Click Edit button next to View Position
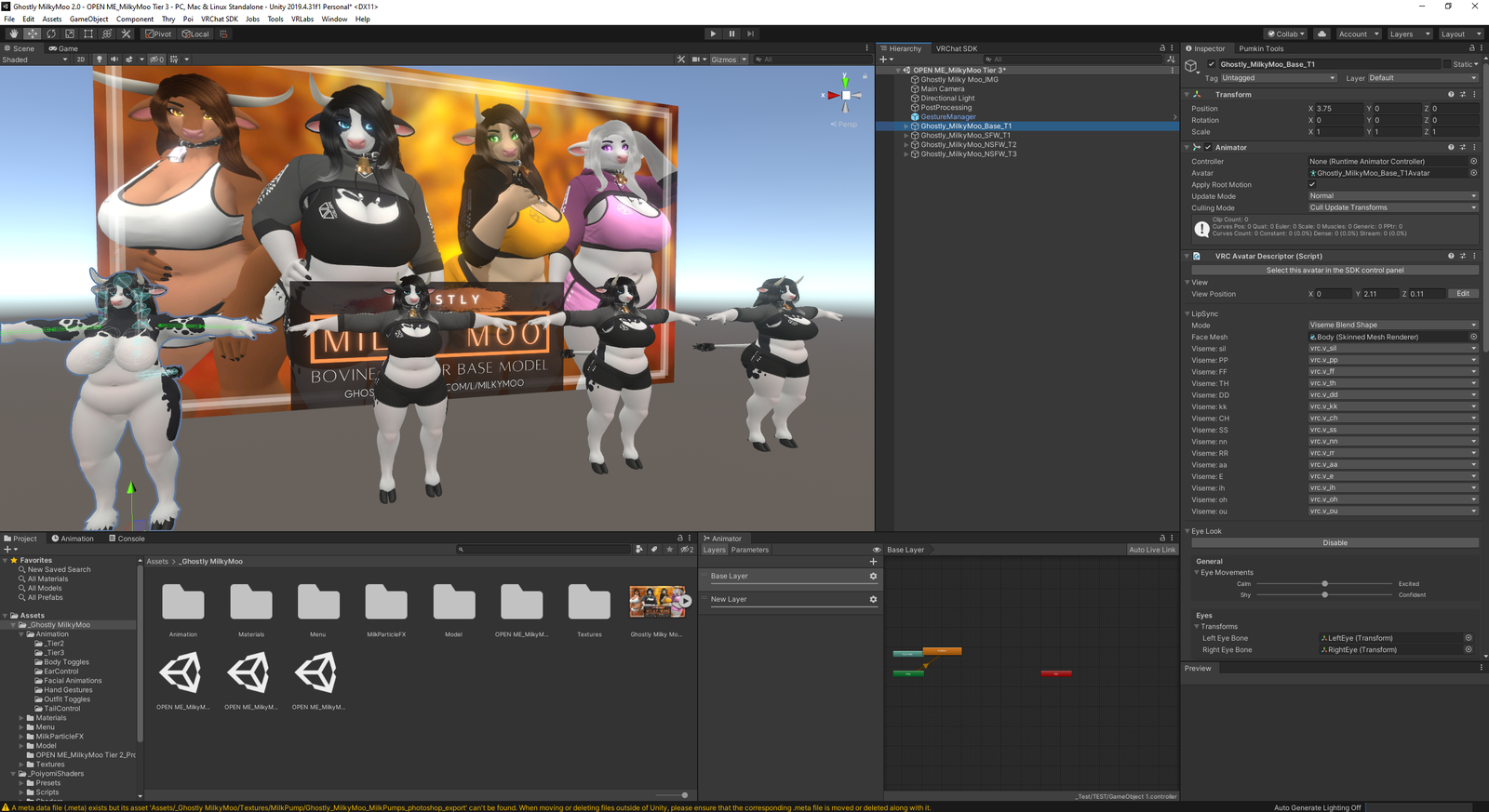The image size is (1489, 812). tap(1463, 294)
